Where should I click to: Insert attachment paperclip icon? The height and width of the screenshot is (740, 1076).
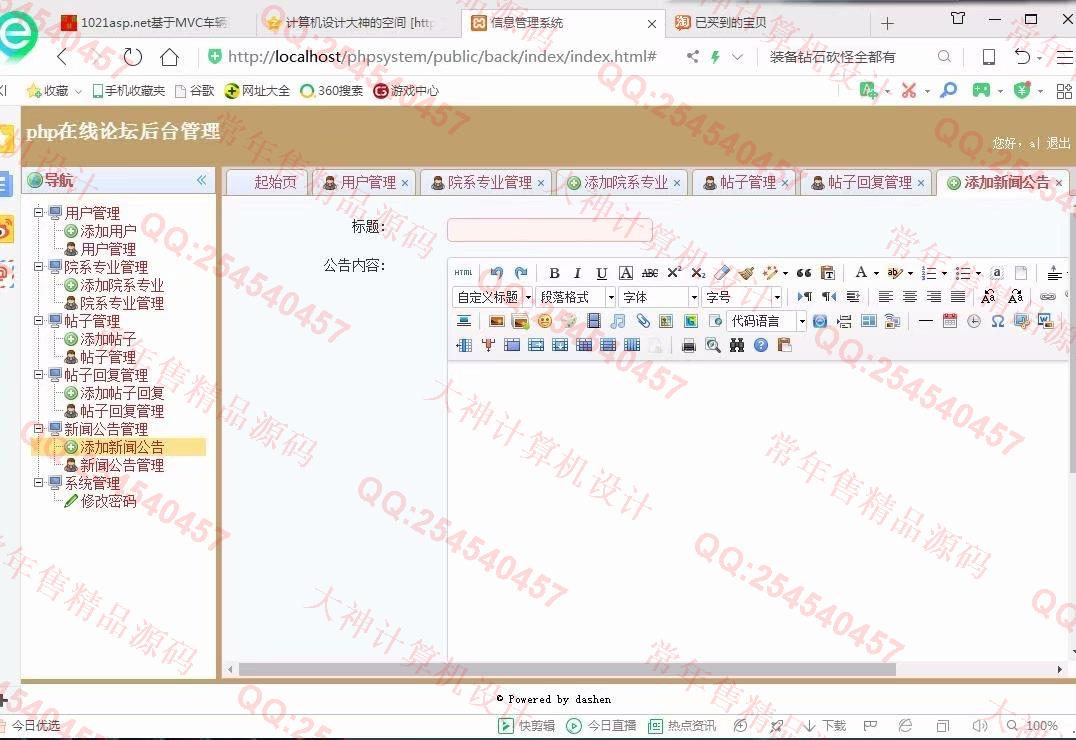[642, 321]
